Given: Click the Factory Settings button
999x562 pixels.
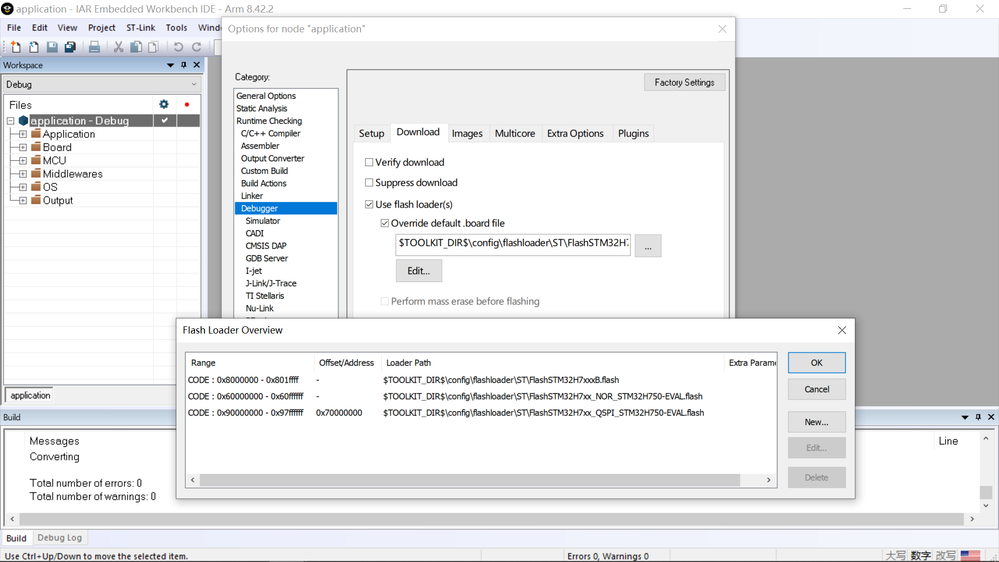Looking at the screenshot, I should 684,82.
